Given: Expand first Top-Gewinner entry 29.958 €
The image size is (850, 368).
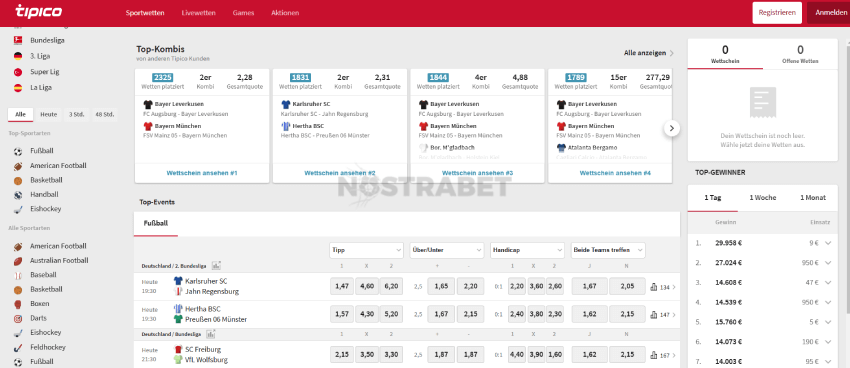Looking at the screenshot, I should click(x=828, y=243).
